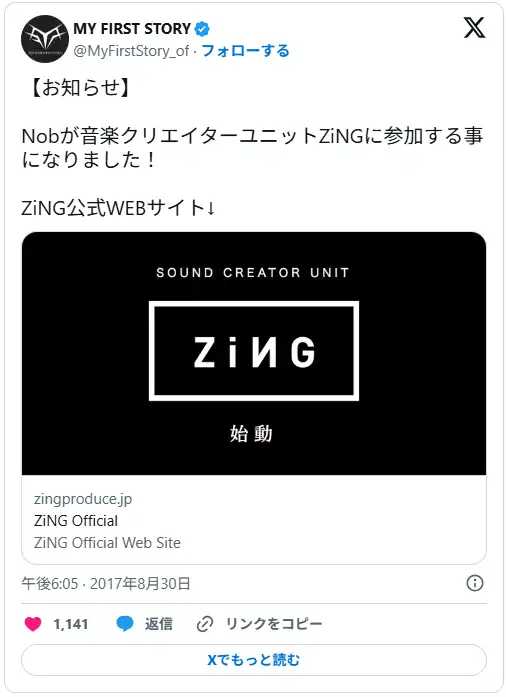Click the Xでもっと読む button
This screenshot has height=697, width=506.
click(x=253, y=660)
